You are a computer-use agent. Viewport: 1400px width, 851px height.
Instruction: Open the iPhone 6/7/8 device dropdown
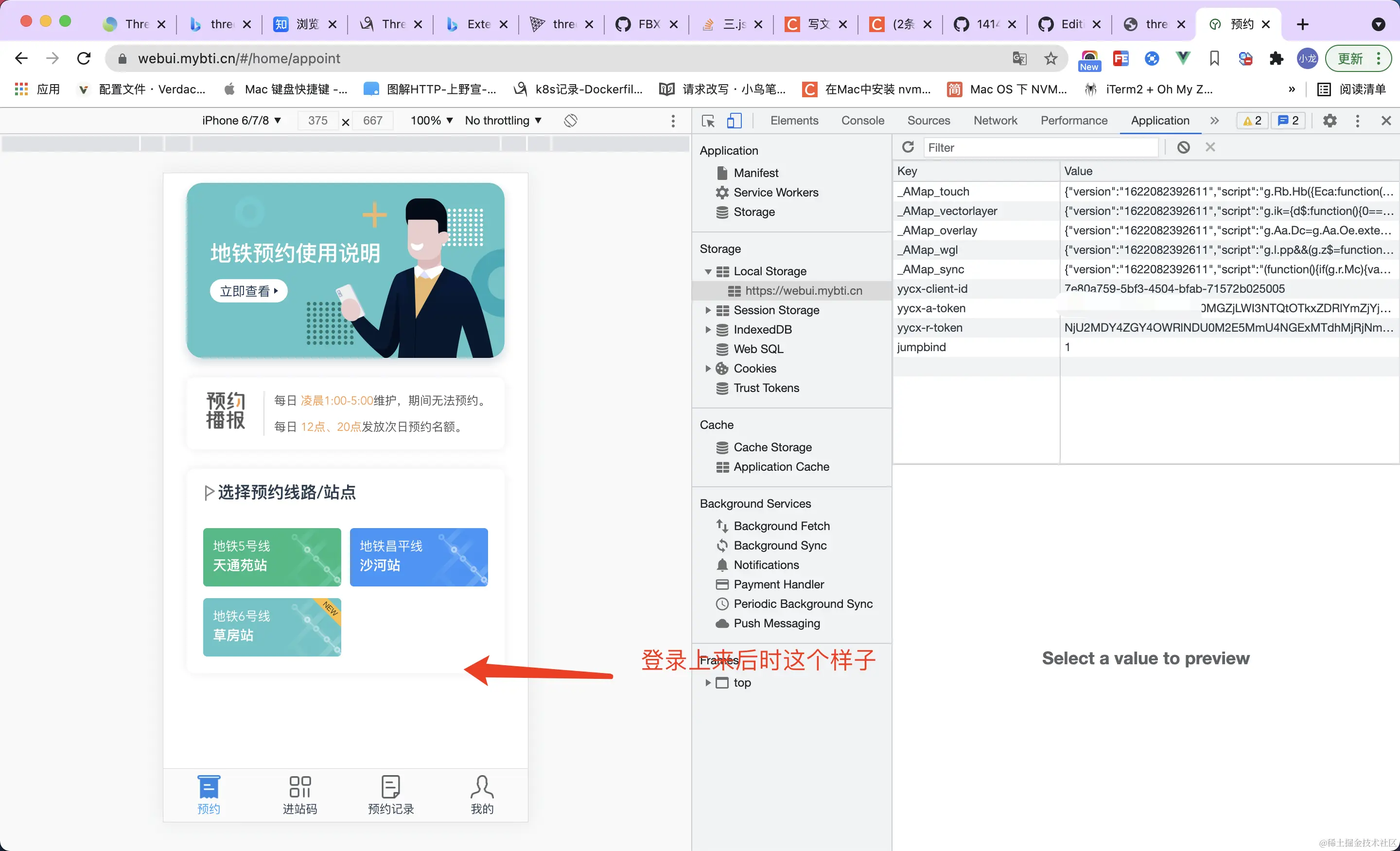coord(242,121)
